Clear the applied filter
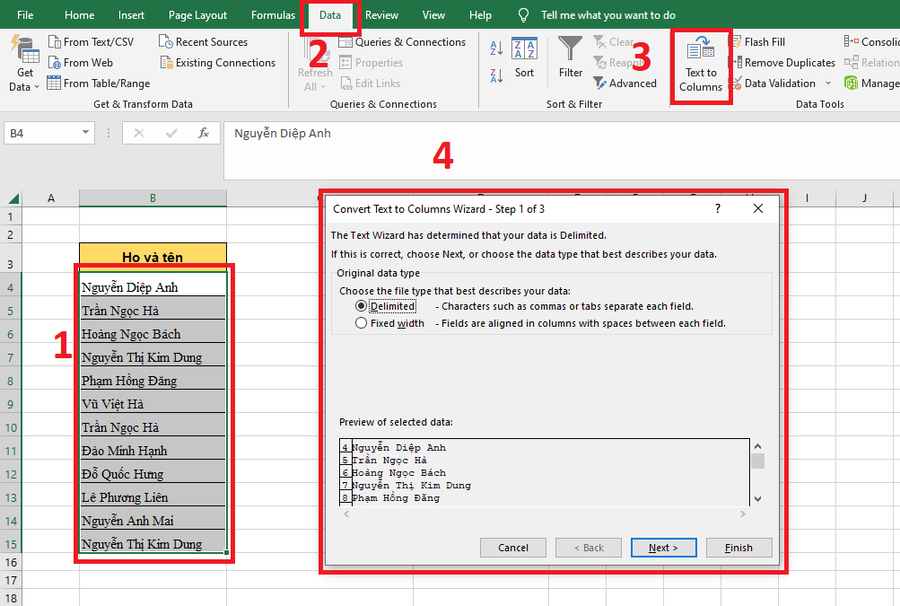The width and height of the screenshot is (900, 606). coord(613,42)
